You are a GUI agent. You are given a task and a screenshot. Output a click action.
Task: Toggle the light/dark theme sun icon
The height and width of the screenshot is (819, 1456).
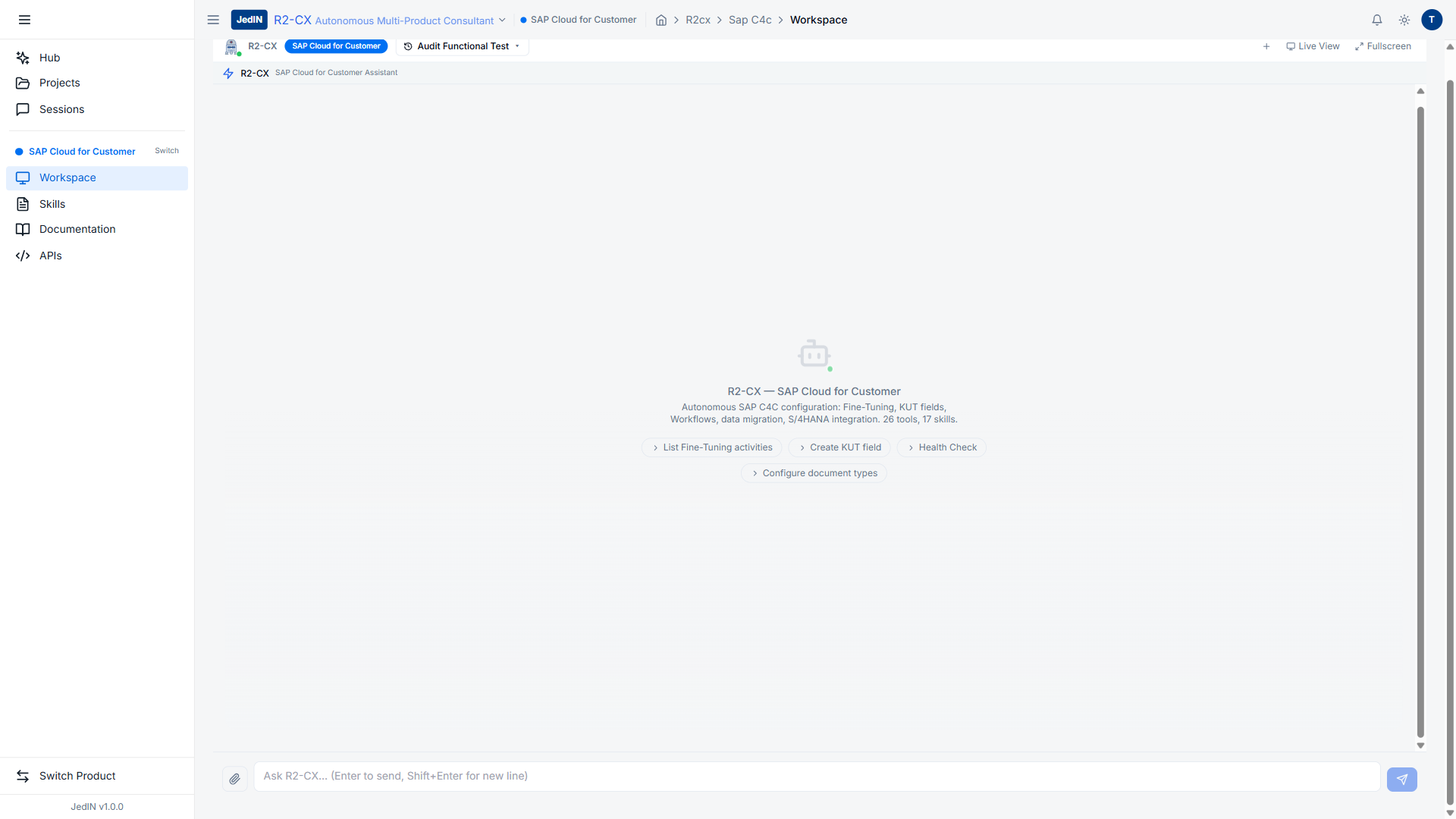pyautogui.click(x=1404, y=20)
